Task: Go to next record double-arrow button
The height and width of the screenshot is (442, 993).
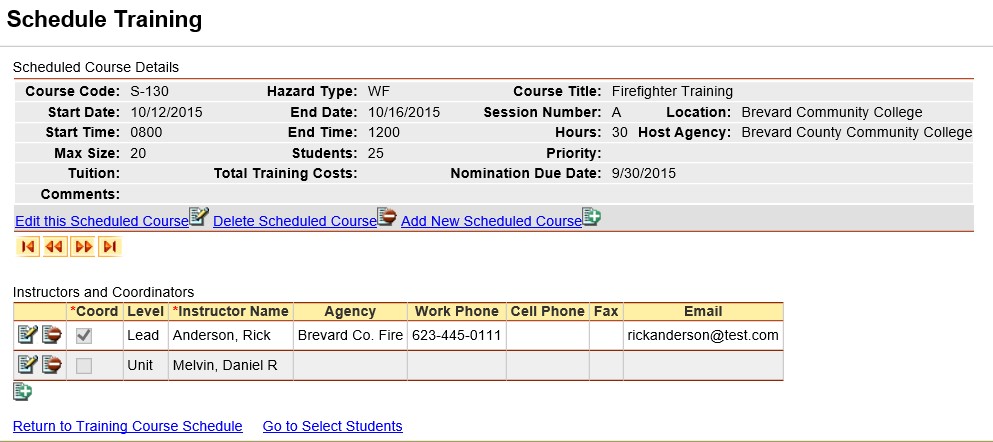Action: point(83,247)
